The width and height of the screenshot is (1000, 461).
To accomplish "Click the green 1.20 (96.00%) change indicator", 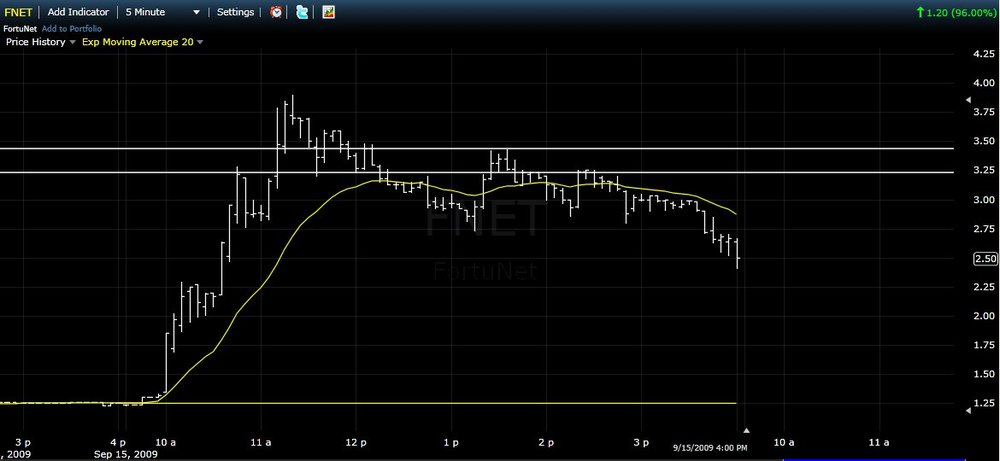I will point(956,12).
